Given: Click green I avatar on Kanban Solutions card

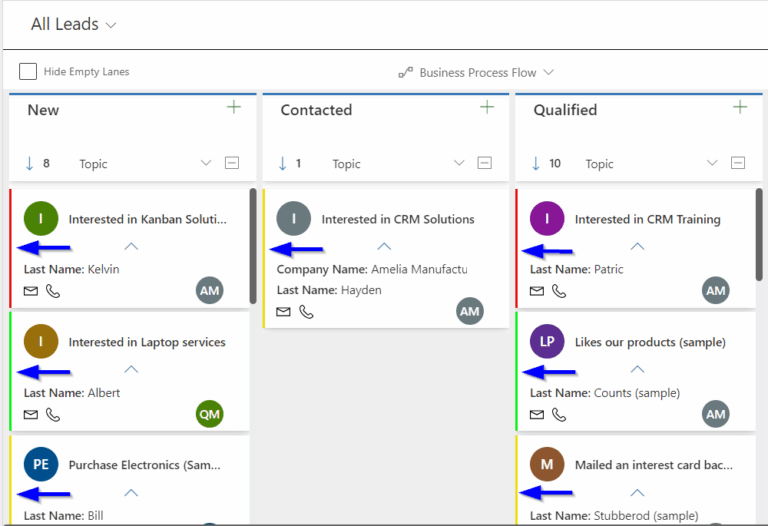Looking at the screenshot, I should (x=41, y=218).
